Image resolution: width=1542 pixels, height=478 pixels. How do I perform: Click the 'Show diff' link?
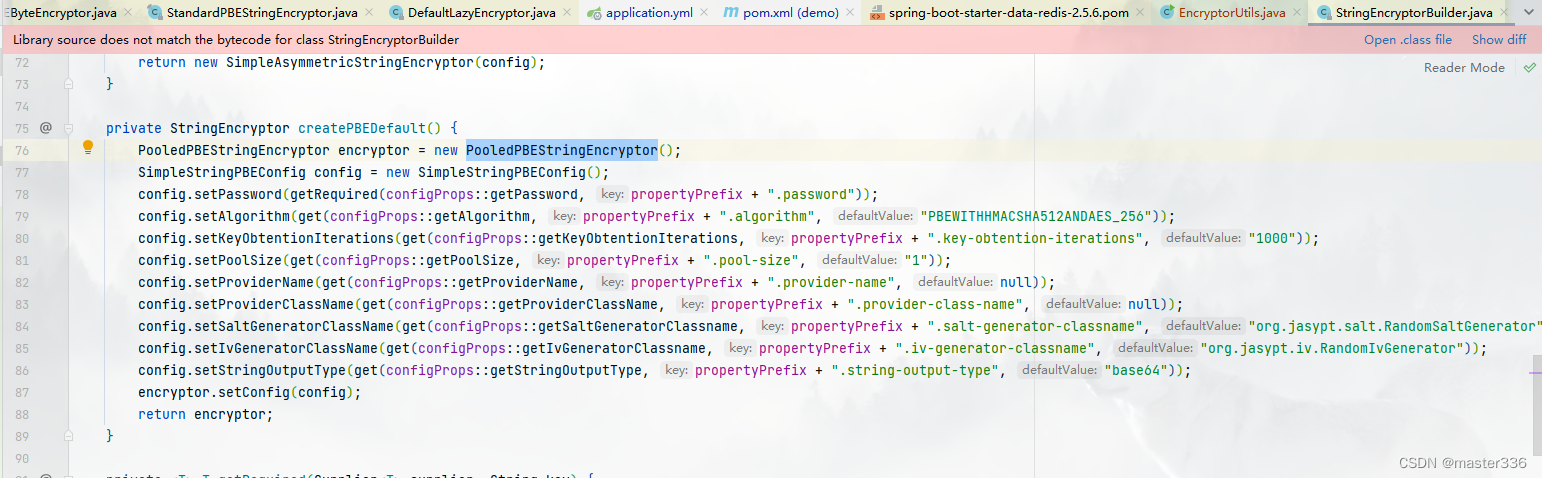1499,40
